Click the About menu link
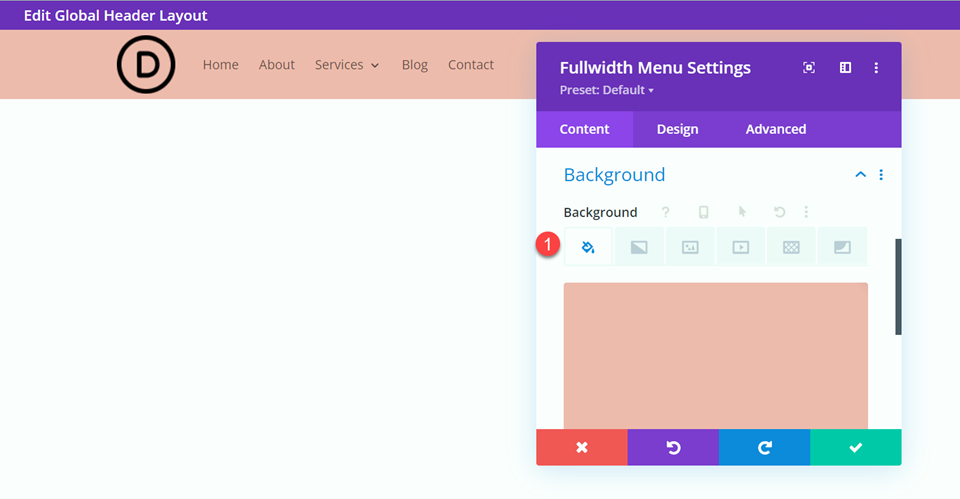Viewport: 960px width, 499px height. tap(276, 65)
